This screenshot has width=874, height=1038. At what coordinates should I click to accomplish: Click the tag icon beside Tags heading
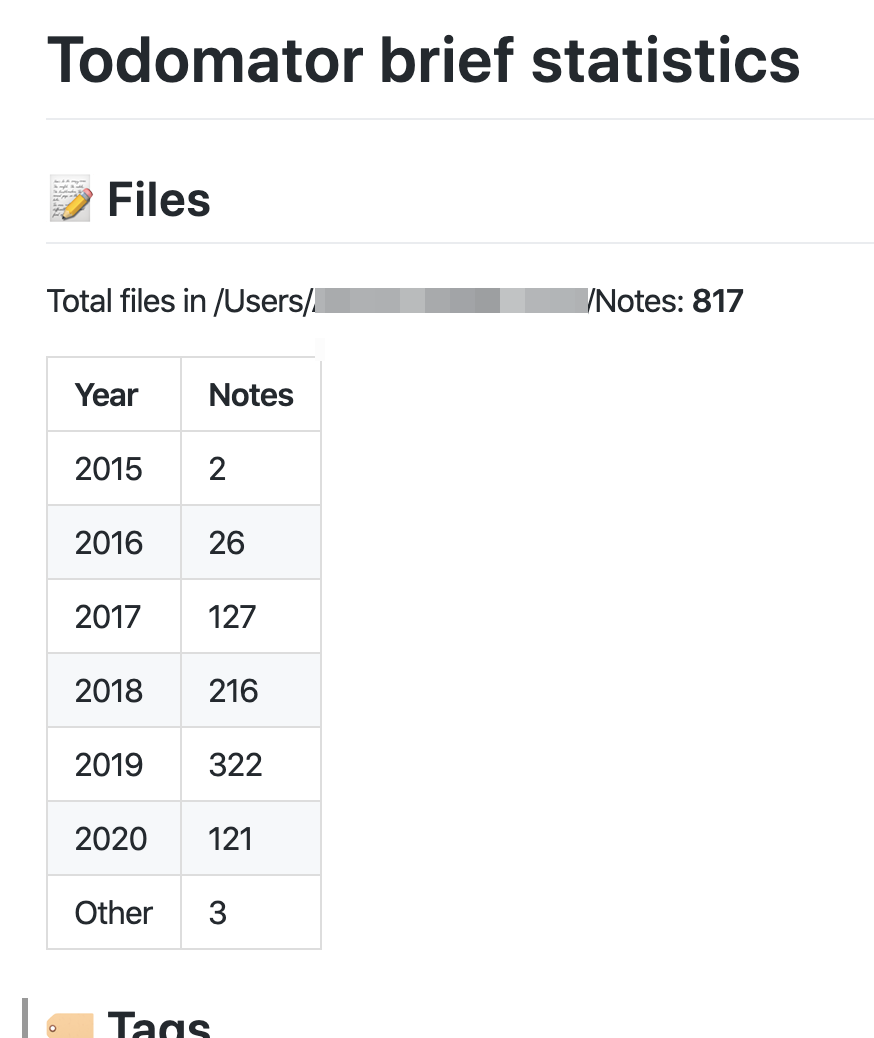tap(70, 1026)
